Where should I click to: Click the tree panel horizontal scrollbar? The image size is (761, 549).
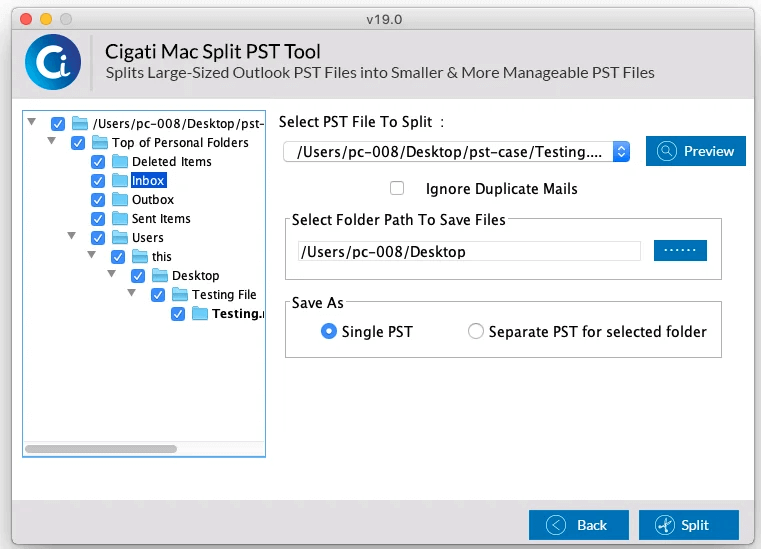(x=101, y=449)
